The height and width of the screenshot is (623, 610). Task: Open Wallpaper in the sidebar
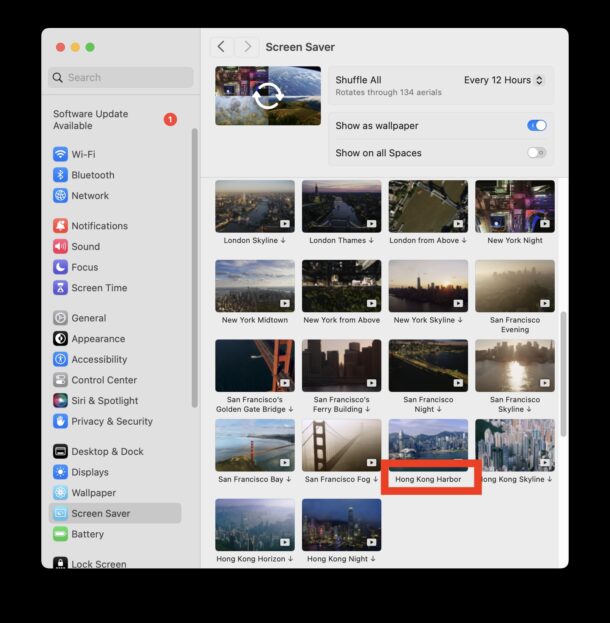click(x=93, y=493)
